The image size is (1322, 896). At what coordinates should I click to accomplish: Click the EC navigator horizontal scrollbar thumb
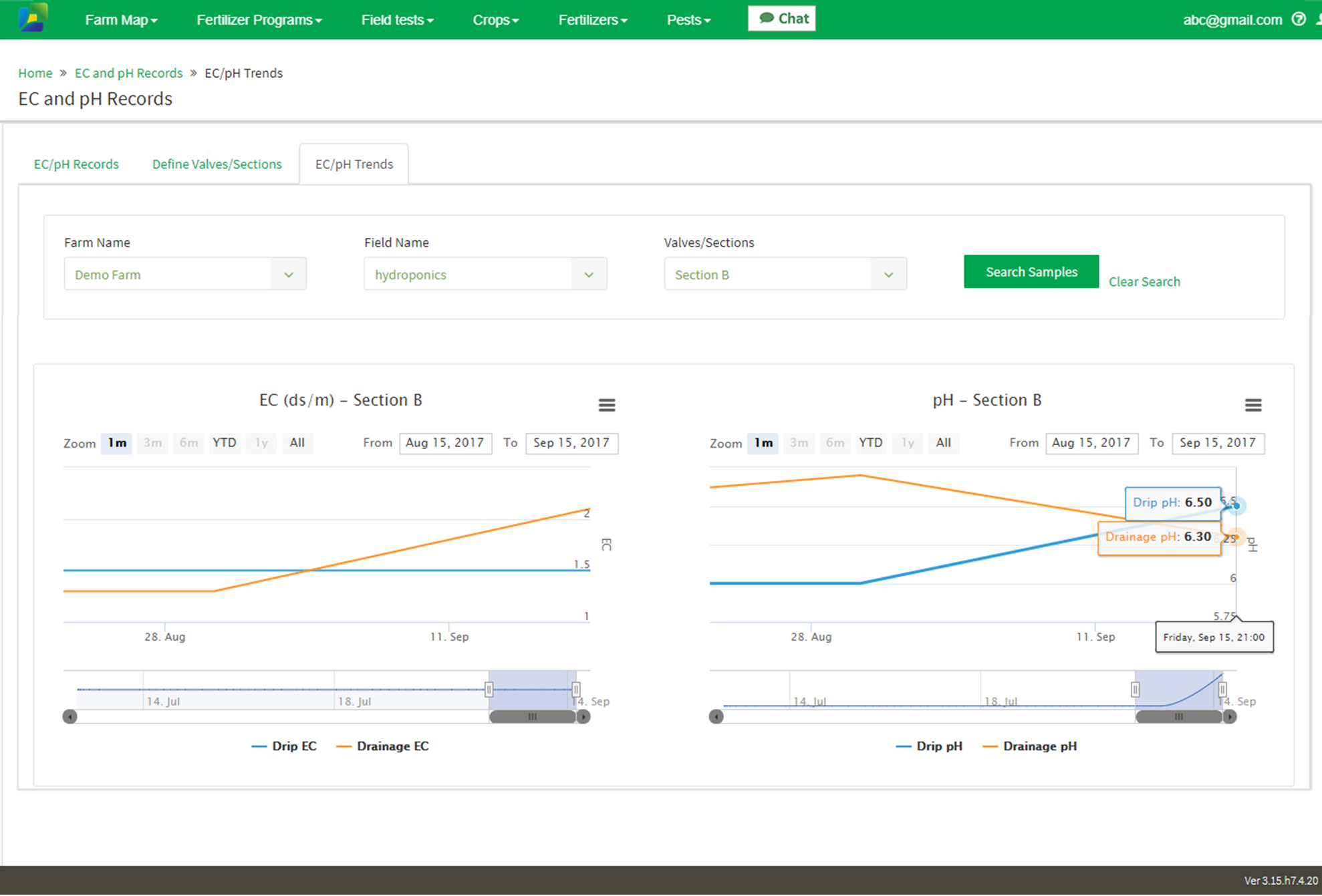click(533, 717)
